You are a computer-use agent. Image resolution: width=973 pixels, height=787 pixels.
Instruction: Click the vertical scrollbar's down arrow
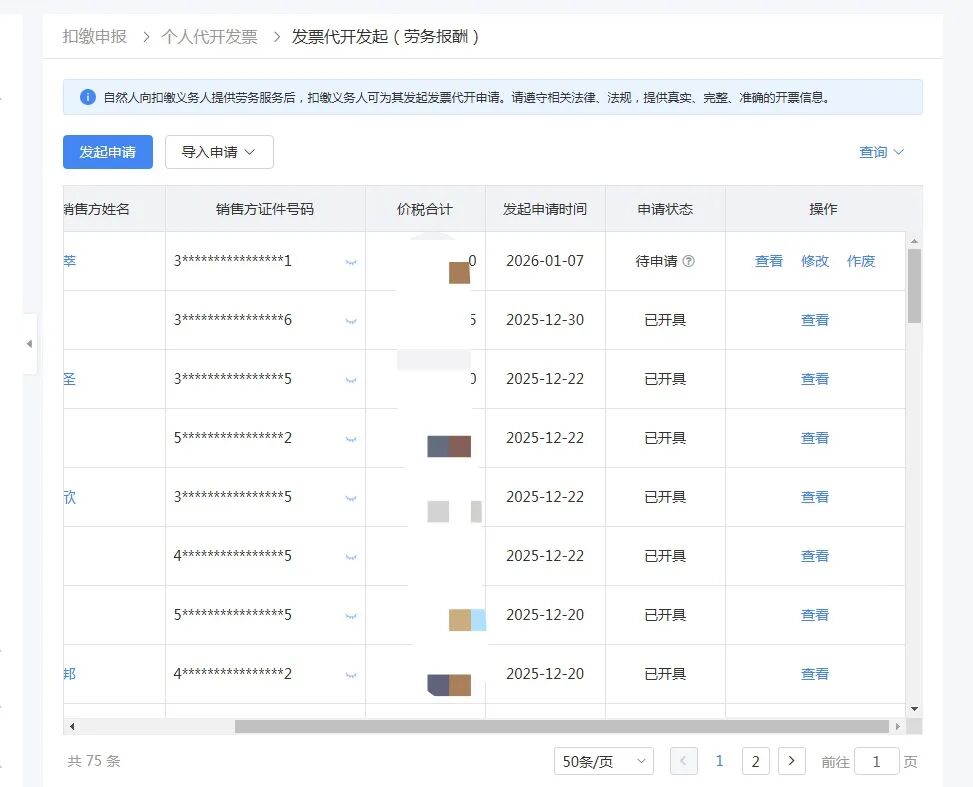click(x=914, y=708)
